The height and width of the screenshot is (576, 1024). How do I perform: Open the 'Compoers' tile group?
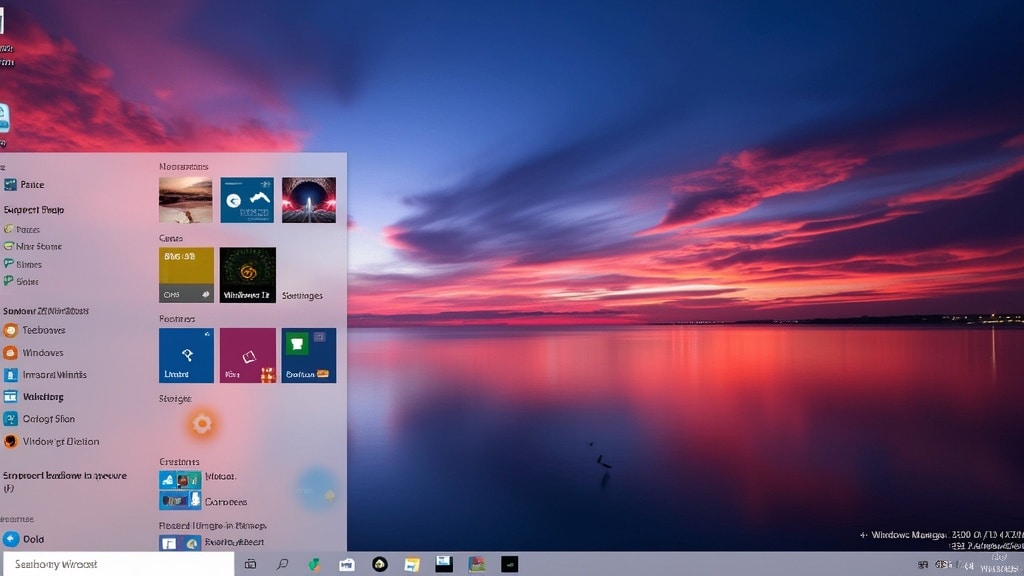click(203, 501)
